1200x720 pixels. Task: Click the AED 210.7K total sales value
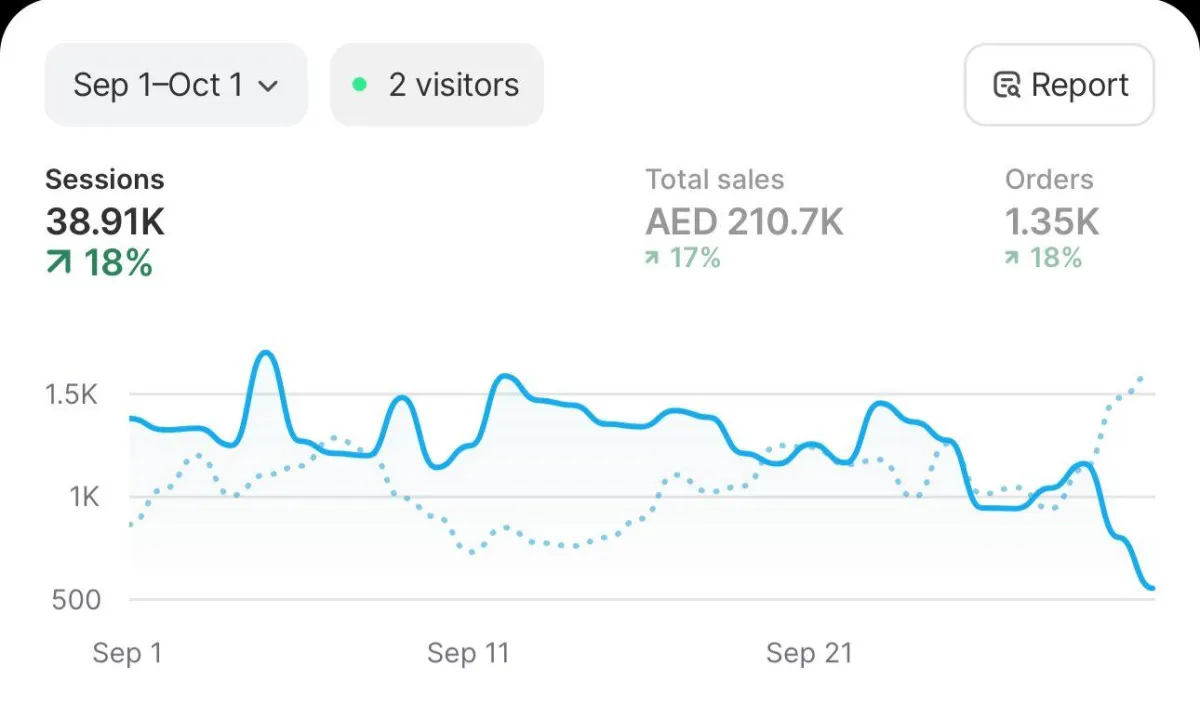tap(744, 222)
